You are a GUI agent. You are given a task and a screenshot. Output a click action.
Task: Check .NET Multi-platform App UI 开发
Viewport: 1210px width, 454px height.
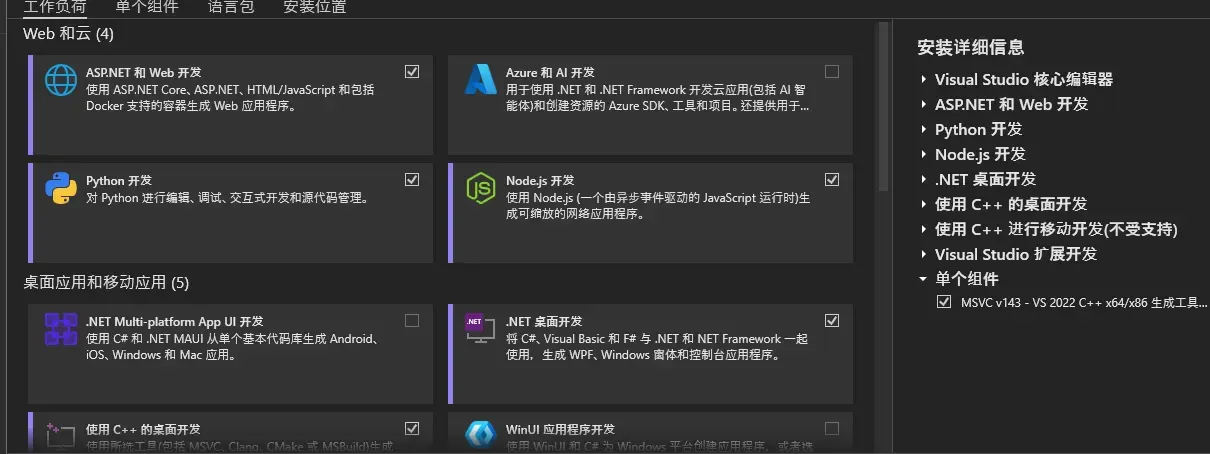pos(412,321)
